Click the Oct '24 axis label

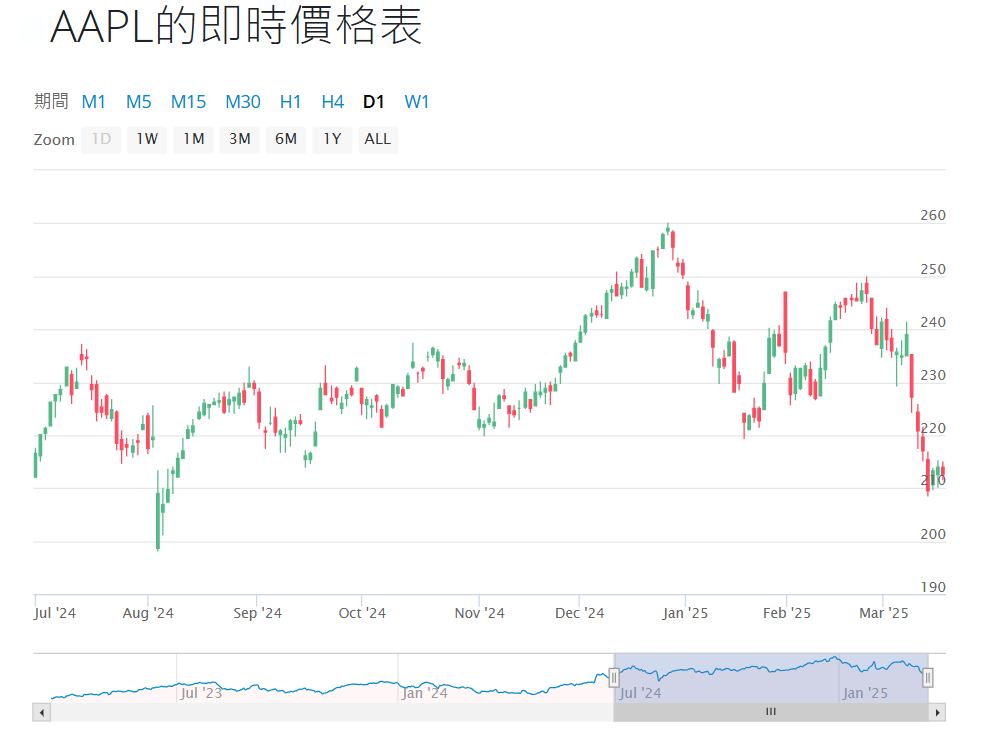click(x=362, y=613)
